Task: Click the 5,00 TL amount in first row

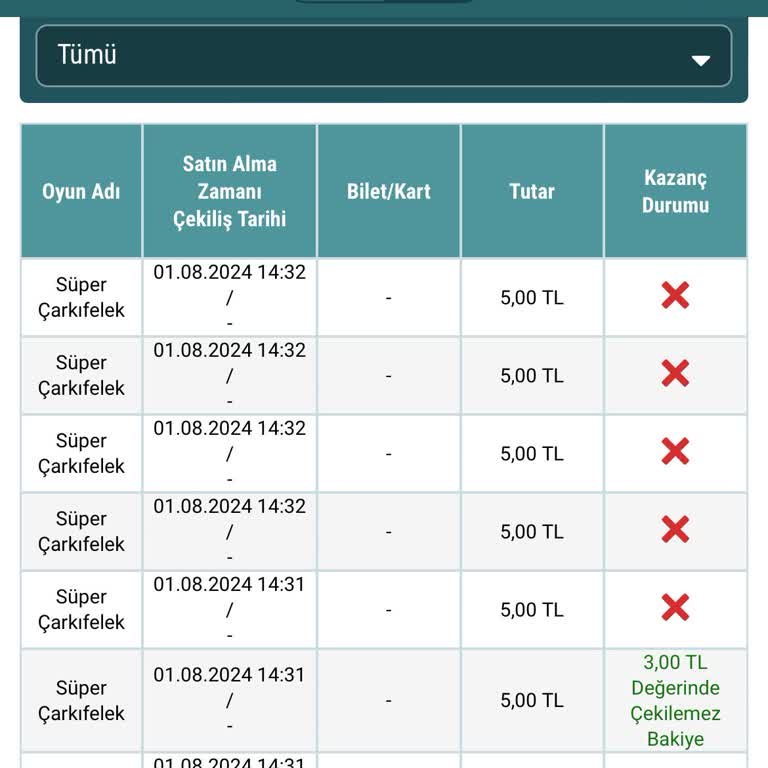Action: [532, 297]
